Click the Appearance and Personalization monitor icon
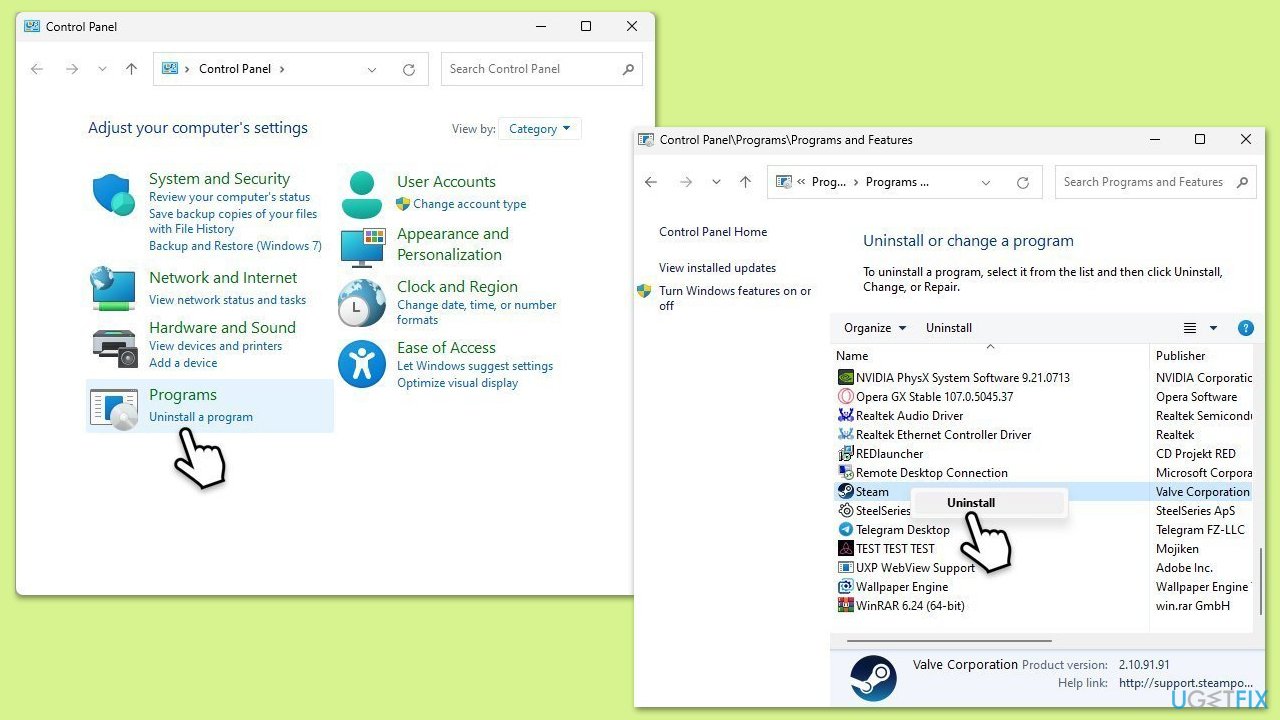Viewport: 1280px width, 720px height. (362, 246)
